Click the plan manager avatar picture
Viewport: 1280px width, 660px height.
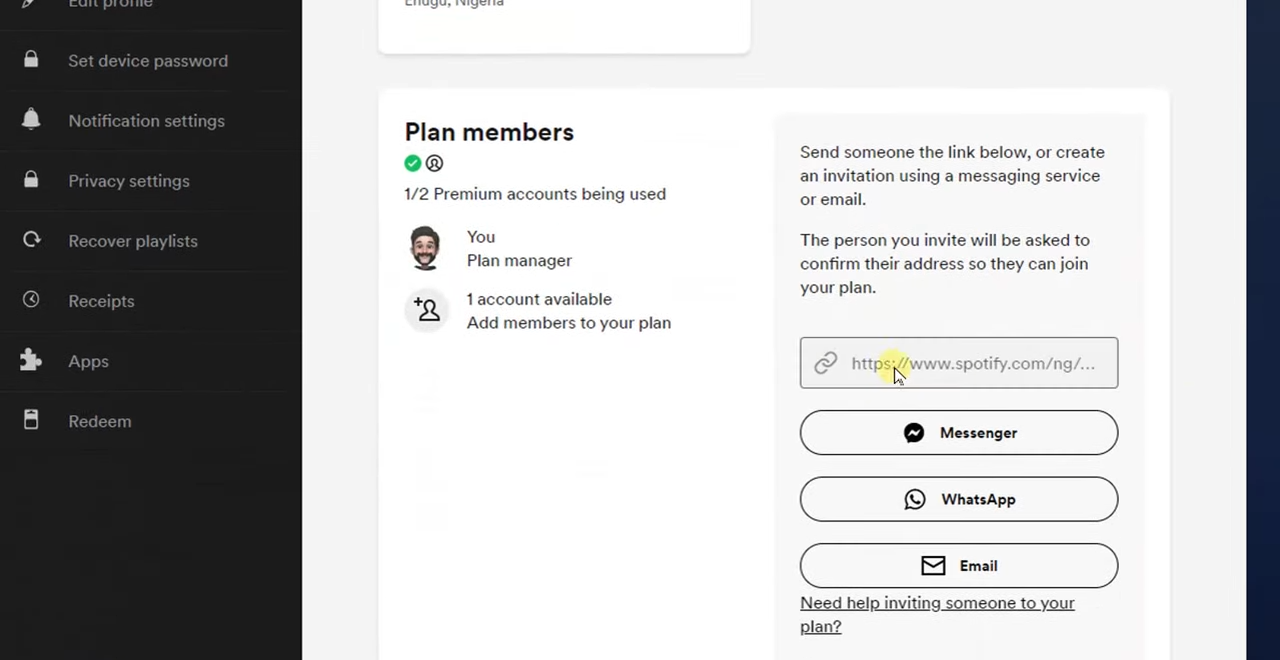coord(425,248)
